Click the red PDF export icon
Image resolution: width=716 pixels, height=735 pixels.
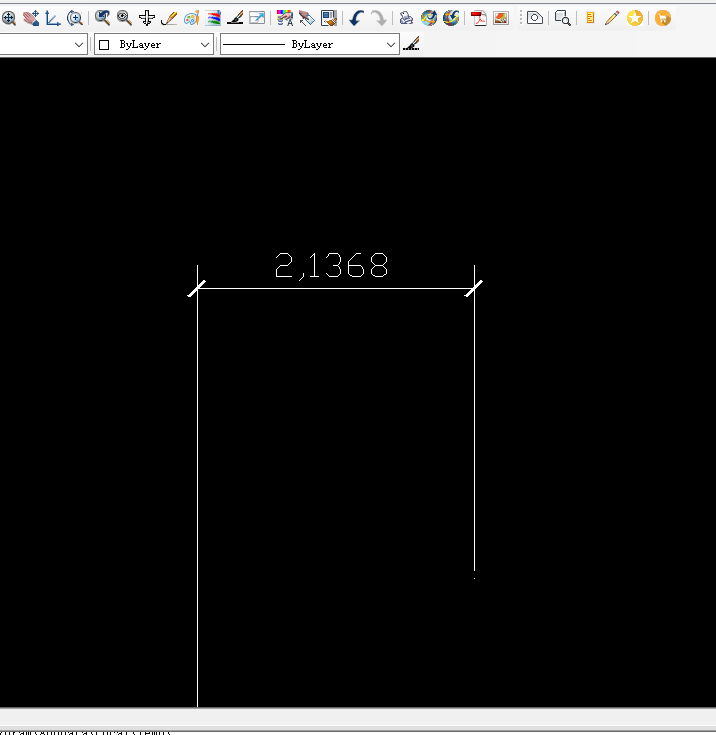pos(479,18)
